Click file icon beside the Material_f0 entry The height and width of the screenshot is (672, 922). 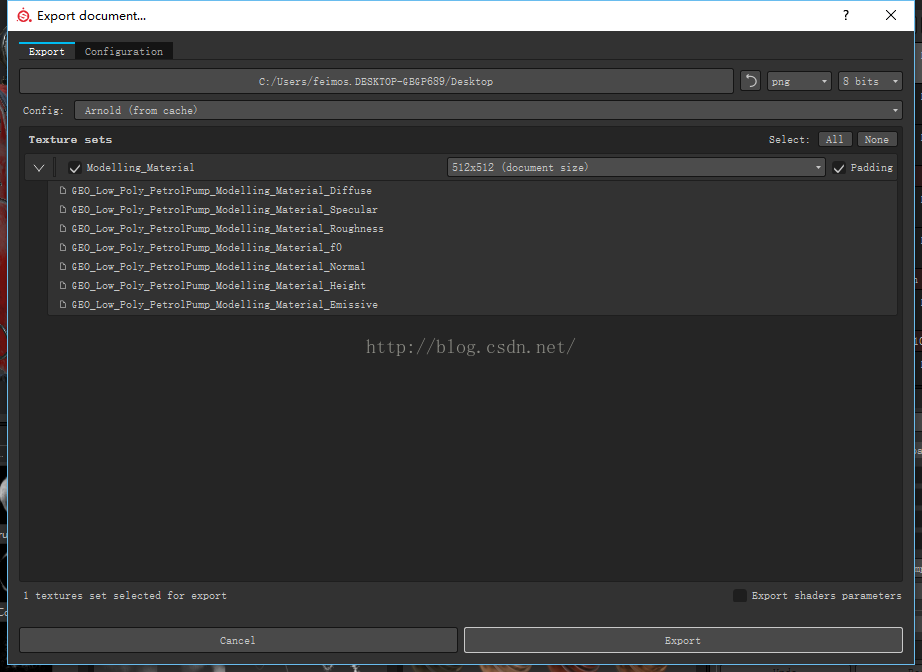(62, 248)
